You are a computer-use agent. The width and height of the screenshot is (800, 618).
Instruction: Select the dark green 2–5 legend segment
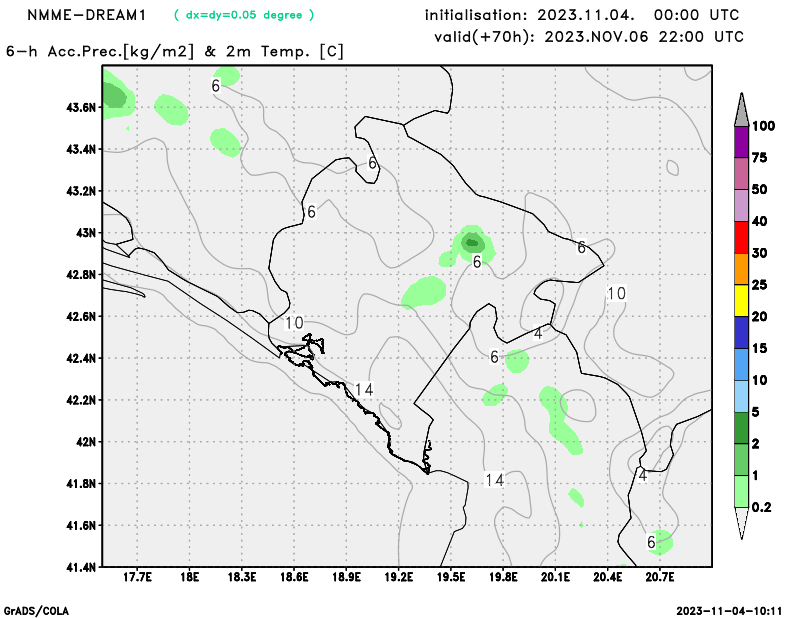coord(741,428)
